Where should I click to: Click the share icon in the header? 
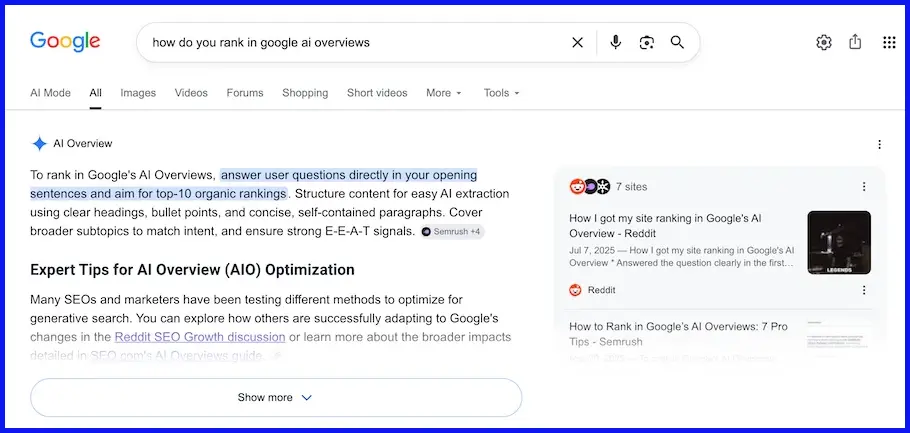[x=855, y=42]
